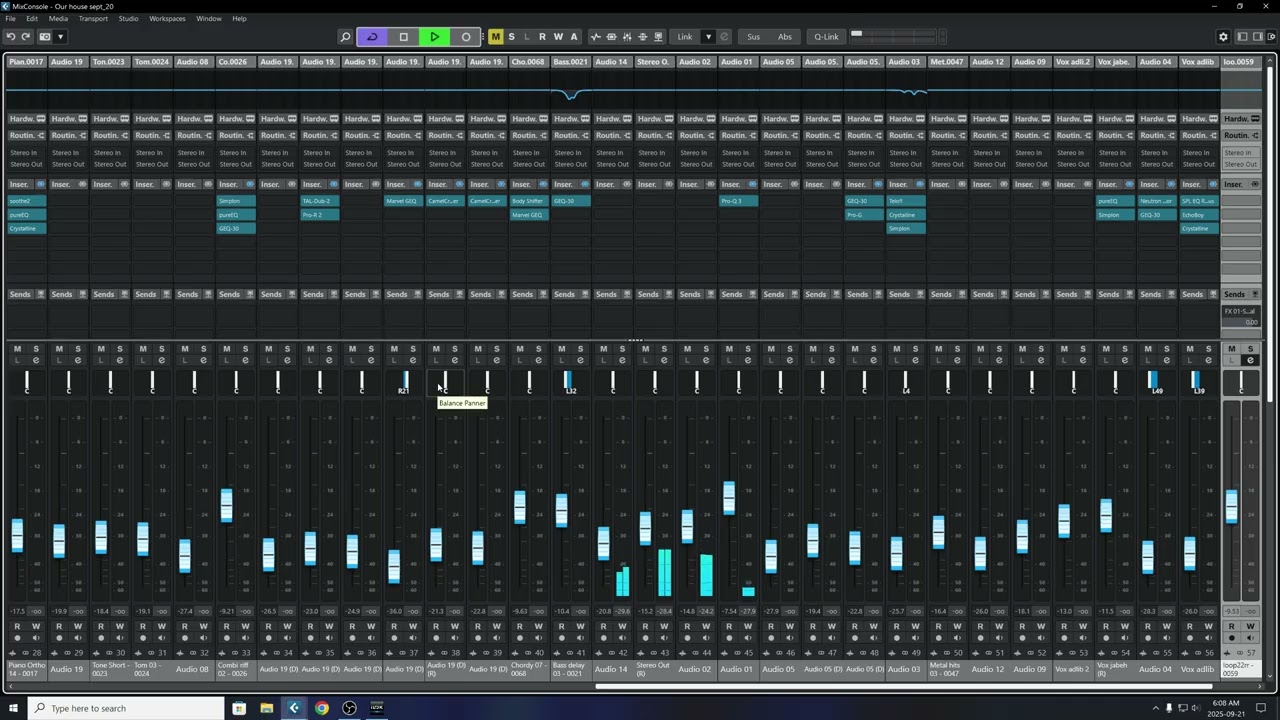Screen dimensions: 1280x720
Task: Open edit channel settings (e) for loo.0059
Action: coord(1250,360)
